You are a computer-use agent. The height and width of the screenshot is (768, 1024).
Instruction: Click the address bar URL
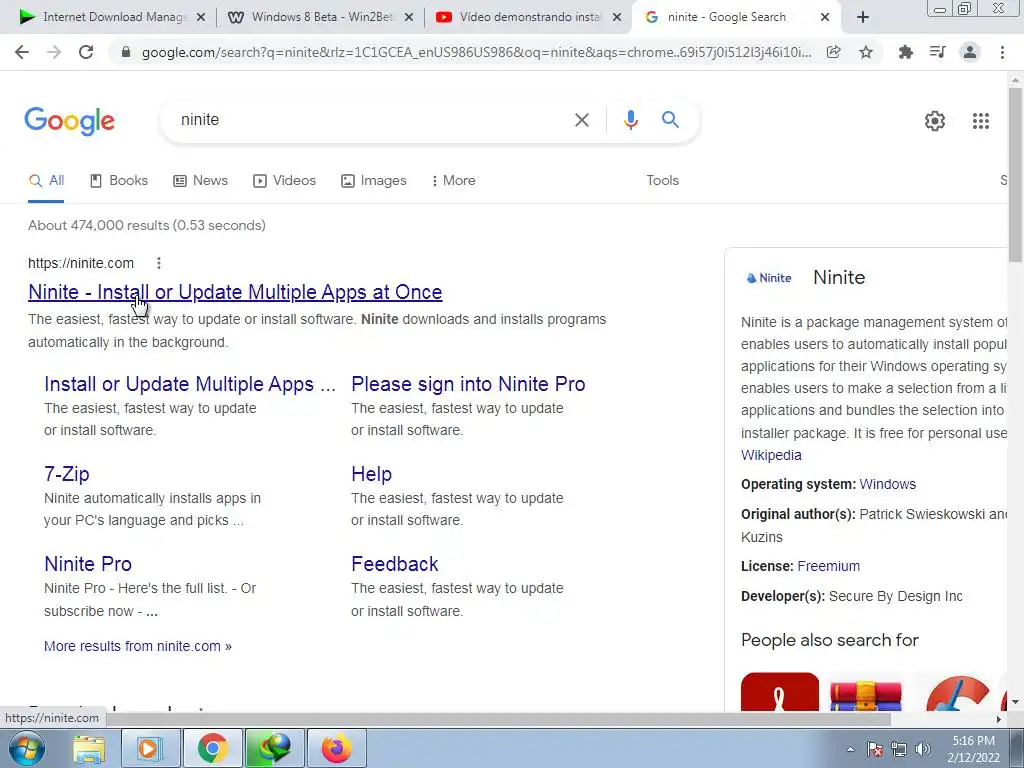477,52
